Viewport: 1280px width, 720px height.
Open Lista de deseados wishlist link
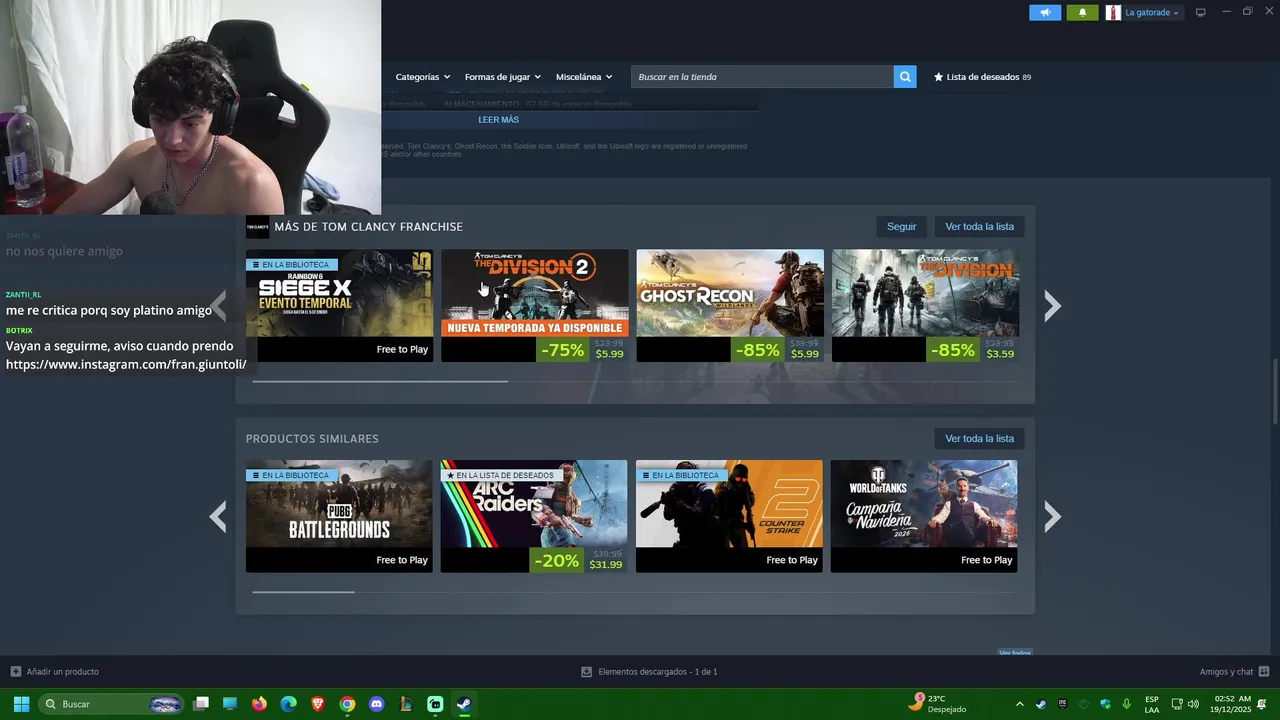click(x=982, y=77)
